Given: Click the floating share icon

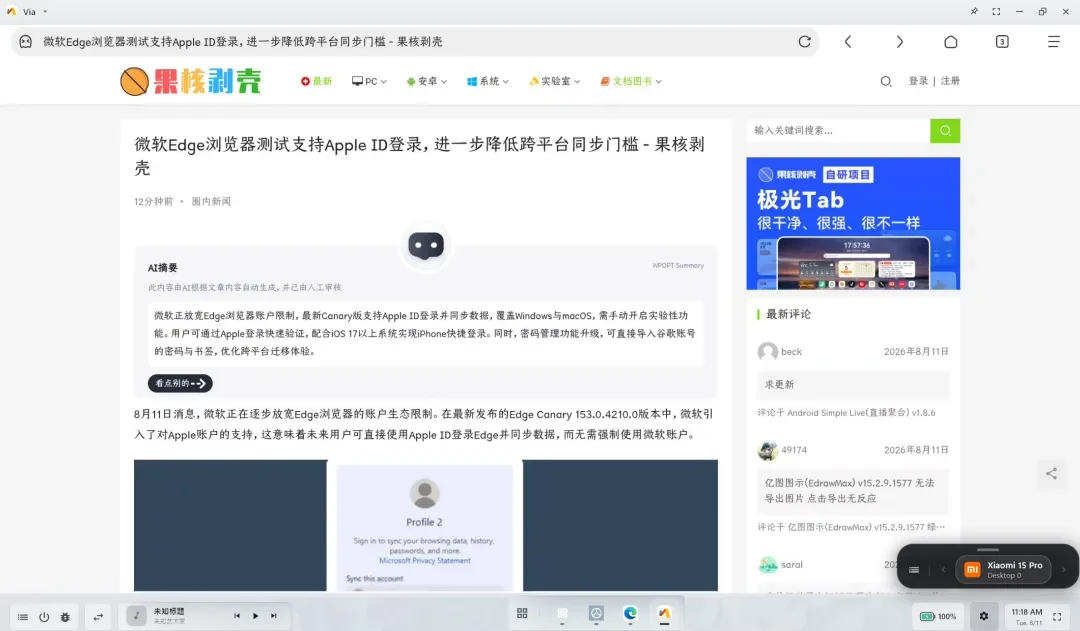Looking at the screenshot, I should coord(1051,473).
